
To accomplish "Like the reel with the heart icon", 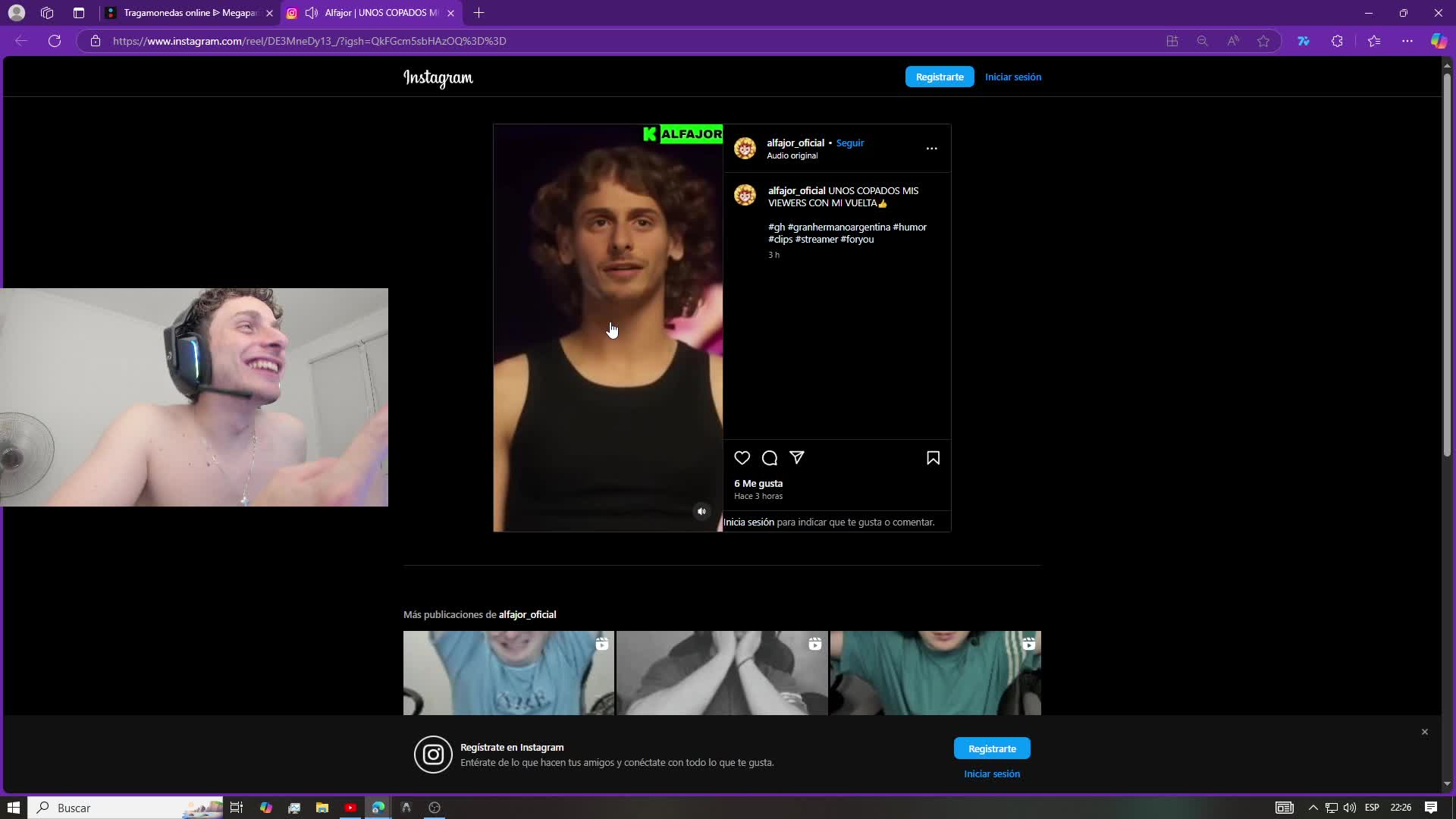I will 742,457.
